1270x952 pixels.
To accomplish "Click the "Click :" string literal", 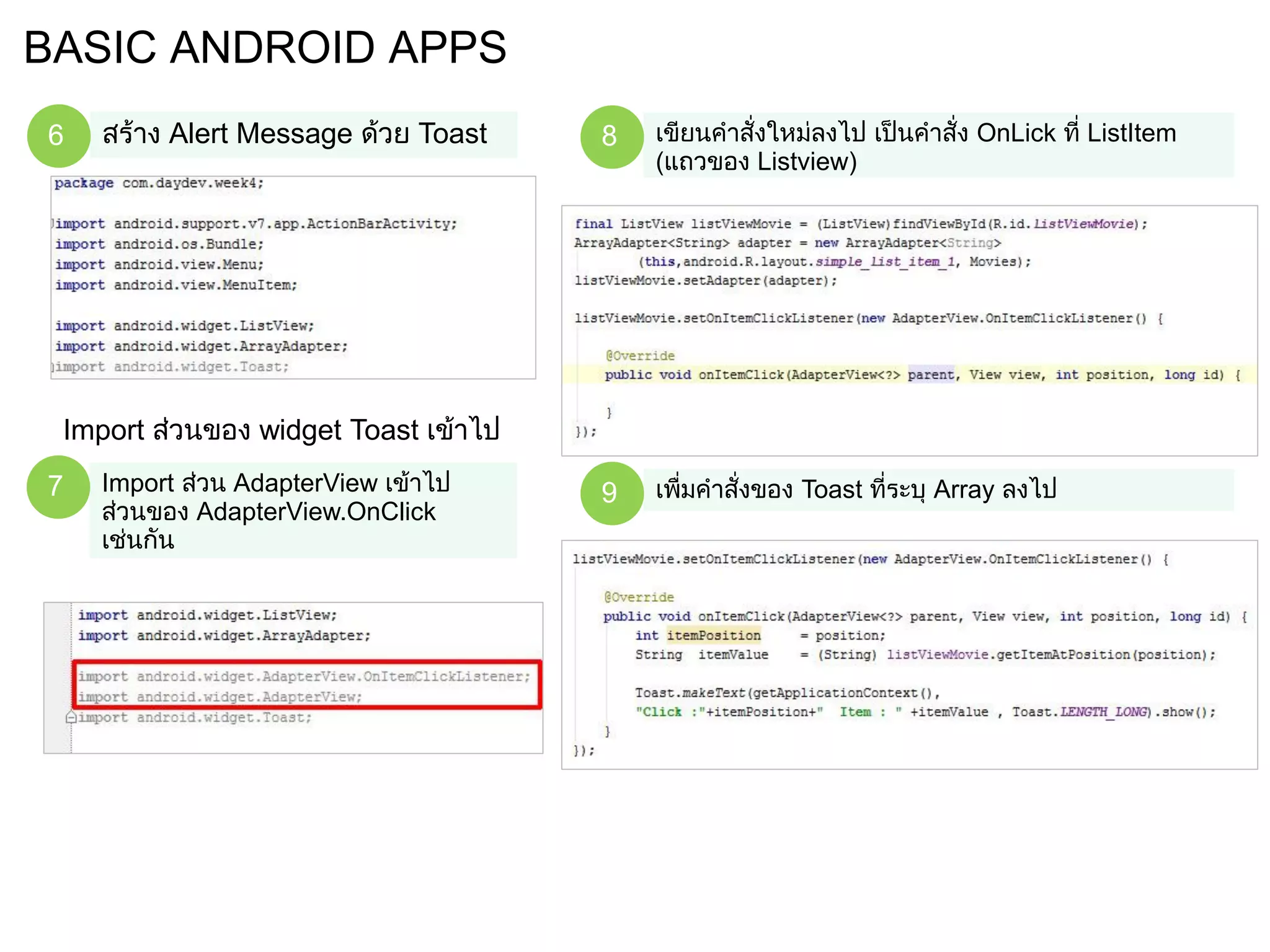I will tap(670, 712).
